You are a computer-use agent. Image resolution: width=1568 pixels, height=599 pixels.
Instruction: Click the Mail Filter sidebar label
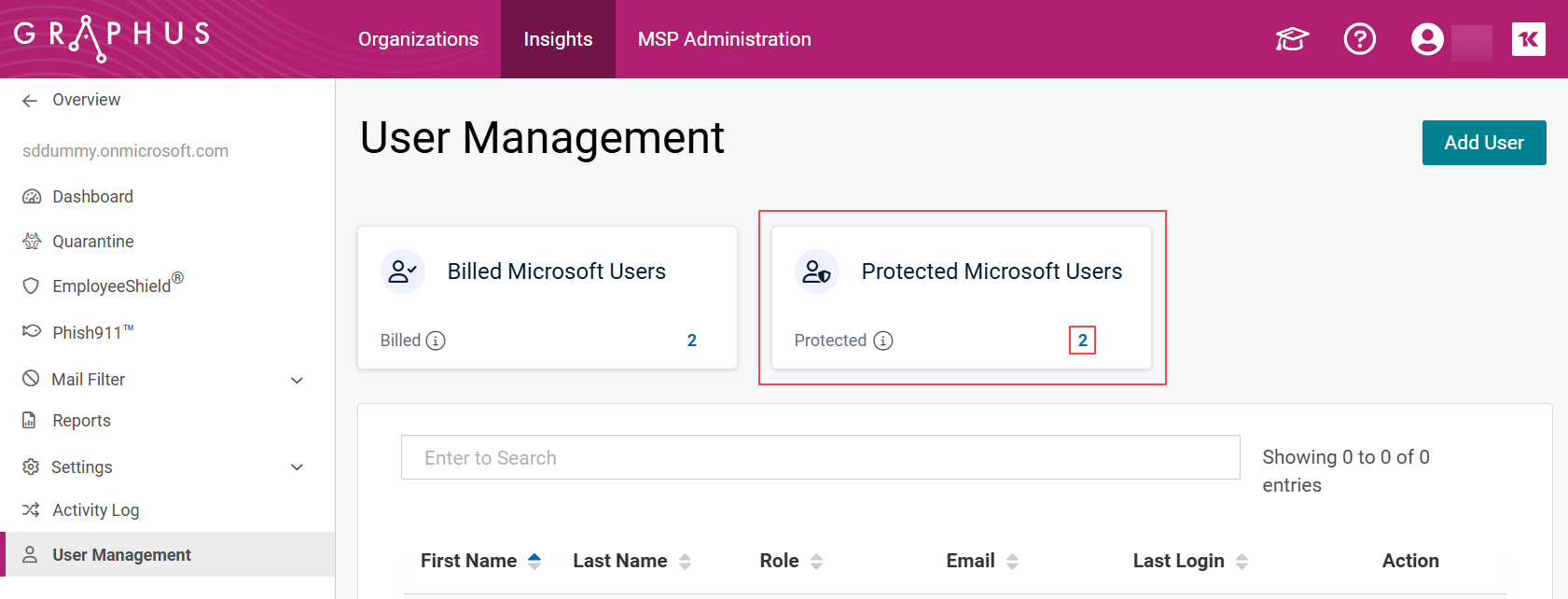(88, 380)
